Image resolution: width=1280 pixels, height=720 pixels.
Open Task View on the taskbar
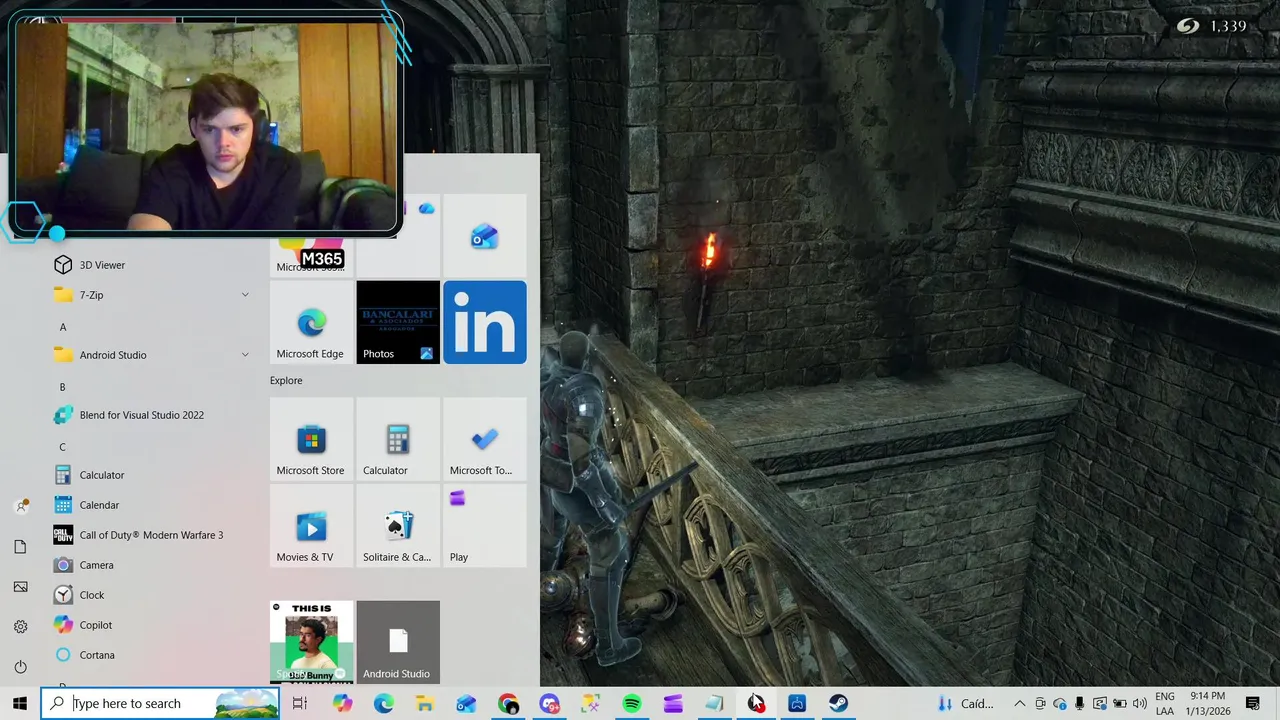[x=300, y=704]
